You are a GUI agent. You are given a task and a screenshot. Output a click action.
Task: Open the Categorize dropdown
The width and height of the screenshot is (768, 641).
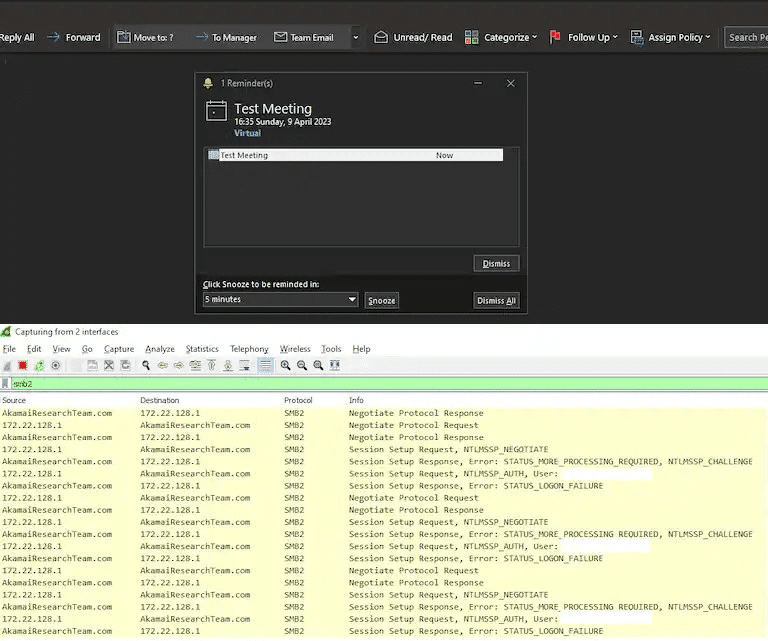(501, 37)
